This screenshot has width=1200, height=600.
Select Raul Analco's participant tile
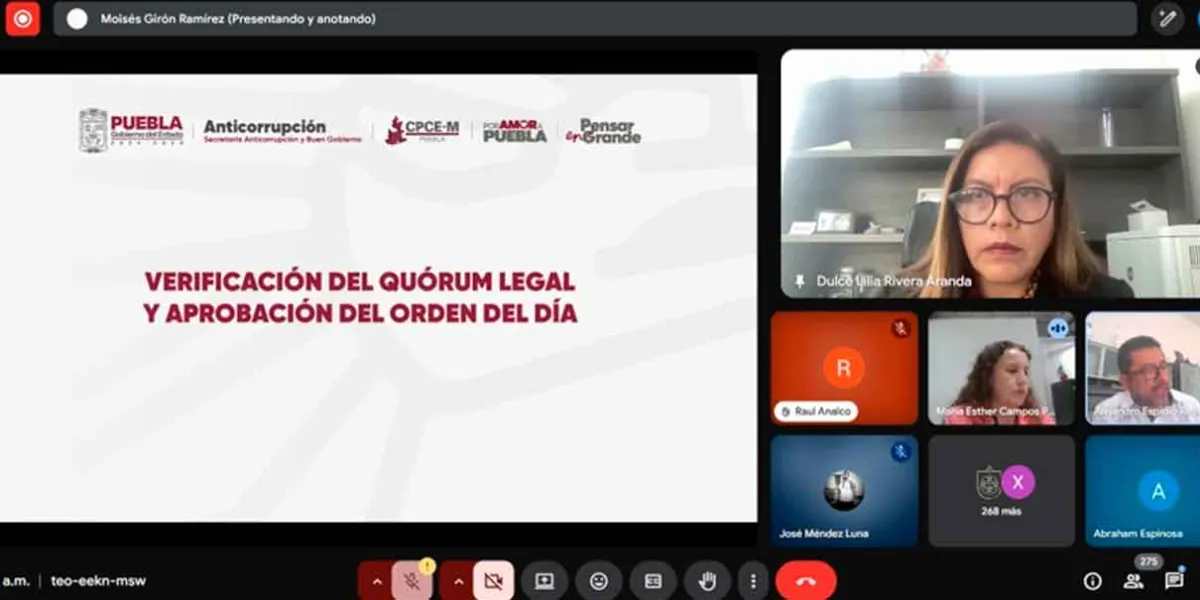[844, 369]
